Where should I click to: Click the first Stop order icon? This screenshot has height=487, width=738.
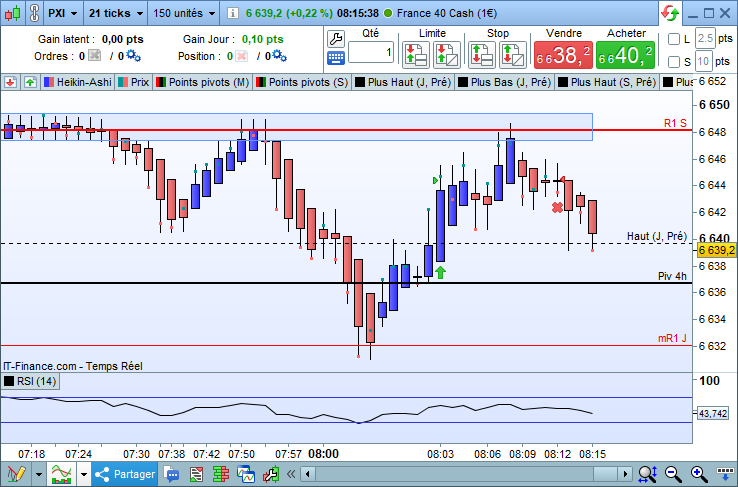481,55
